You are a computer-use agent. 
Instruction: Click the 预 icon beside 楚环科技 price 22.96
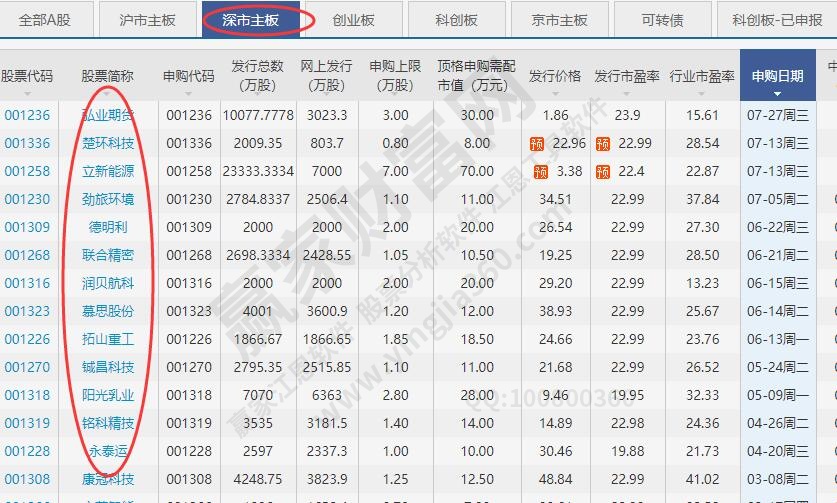point(537,143)
